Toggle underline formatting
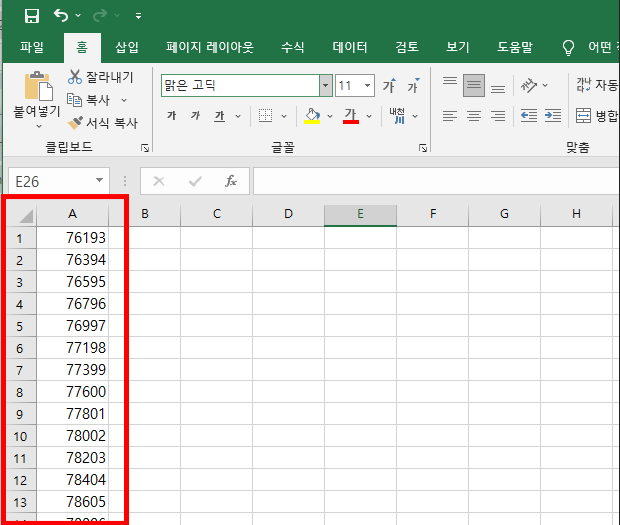Viewport: 620px width, 525px height. (219, 116)
